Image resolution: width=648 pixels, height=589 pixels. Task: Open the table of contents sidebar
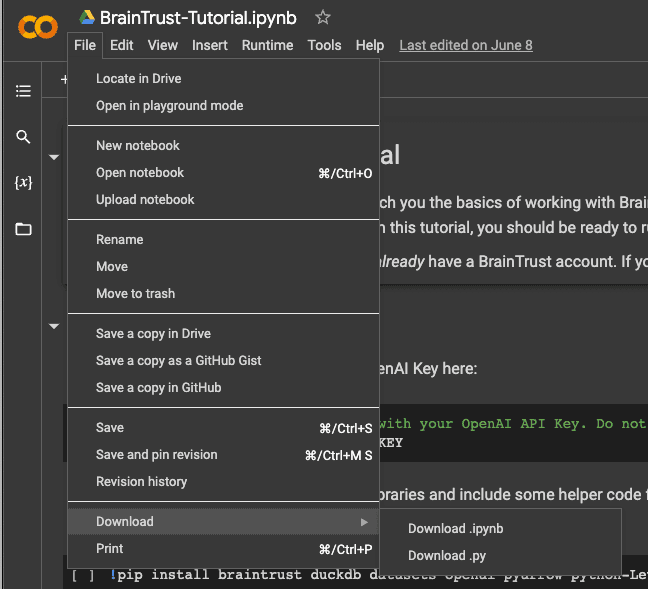[23, 91]
